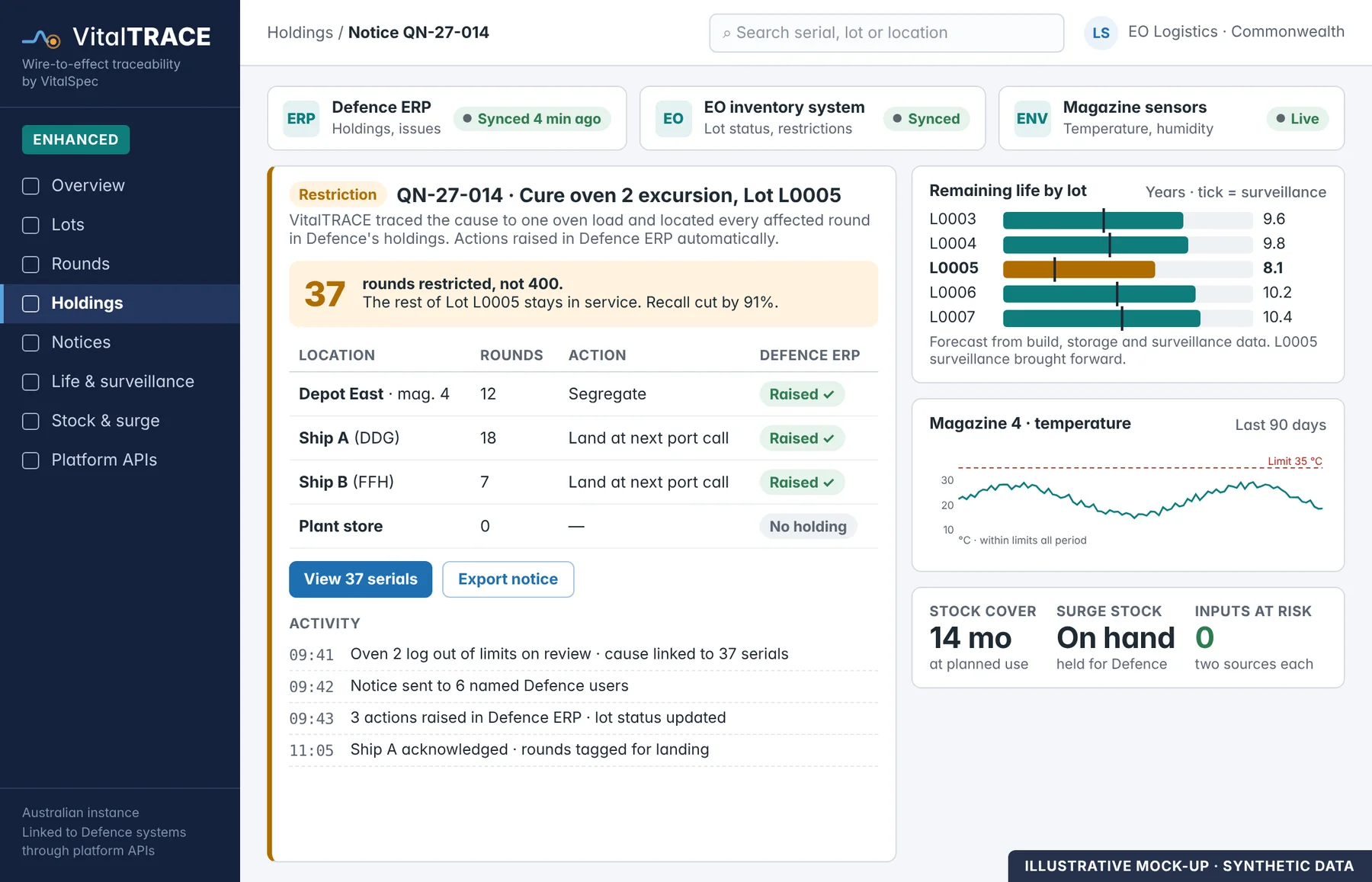Click the ENHANCED badge
Image resolution: width=1372 pixels, height=882 pixels.
click(75, 140)
